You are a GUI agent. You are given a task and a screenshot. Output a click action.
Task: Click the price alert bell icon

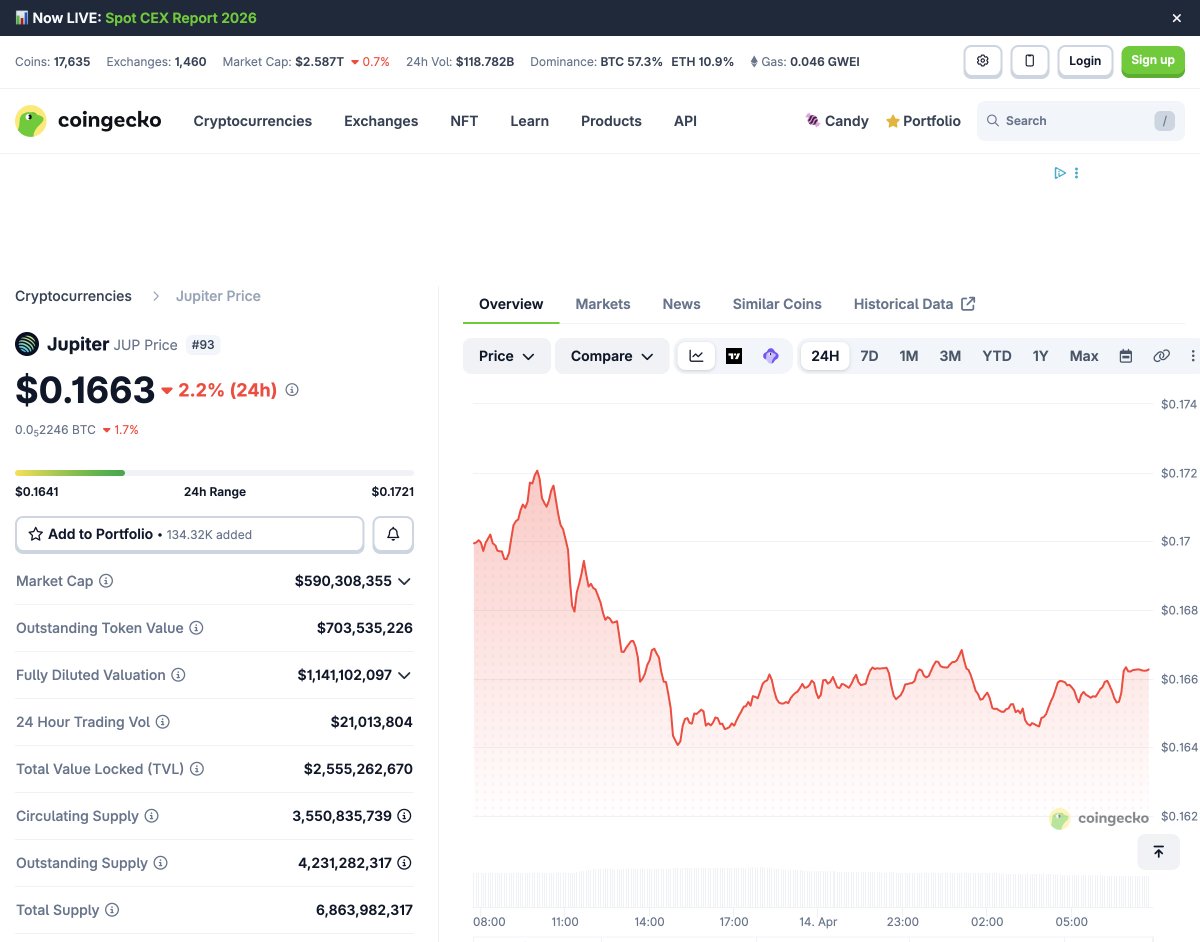(x=393, y=535)
